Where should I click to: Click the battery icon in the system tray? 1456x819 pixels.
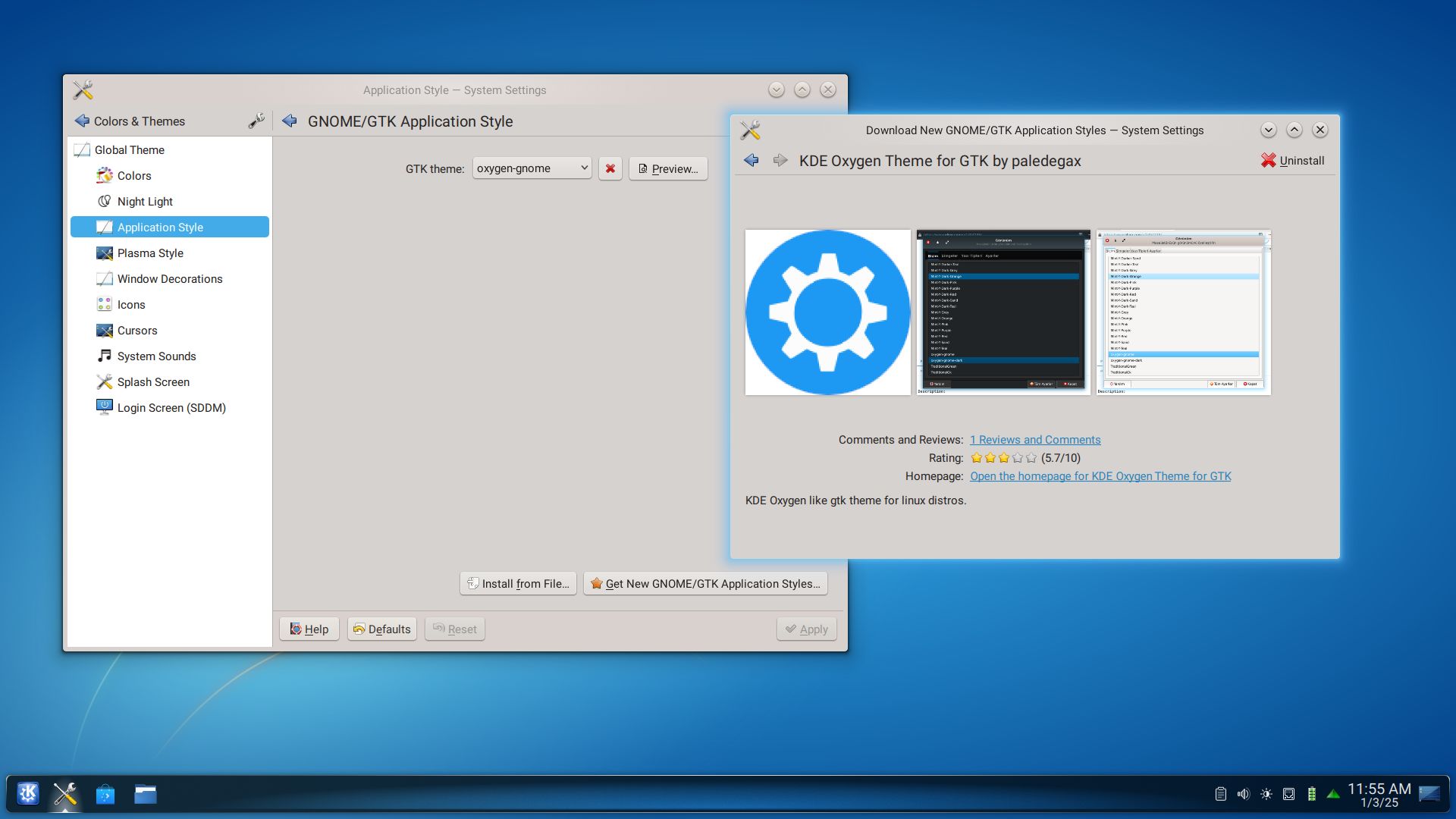(1310, 793)
